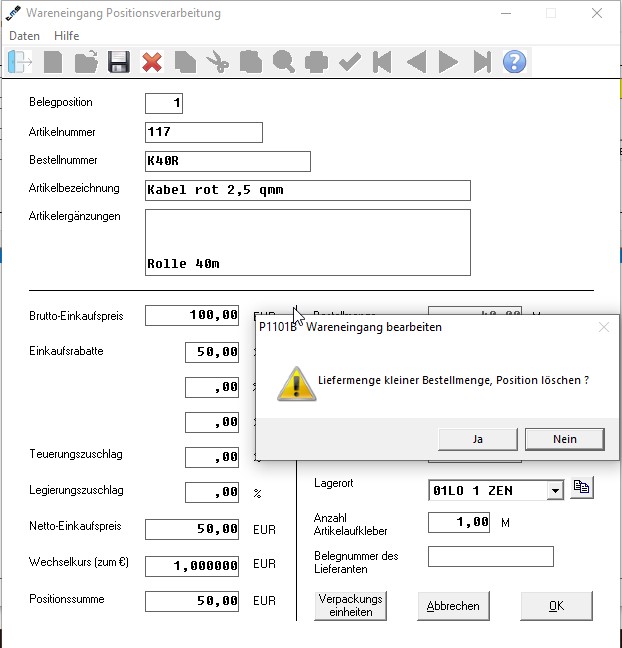
Task: Click the application icon in title bar
Action: [13, 13]
